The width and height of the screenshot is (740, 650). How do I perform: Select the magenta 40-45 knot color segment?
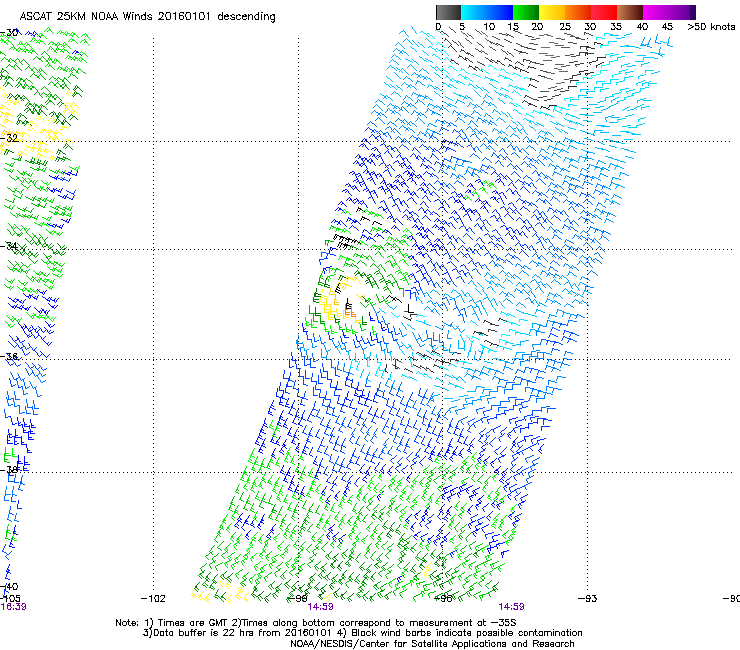point(656,12)
